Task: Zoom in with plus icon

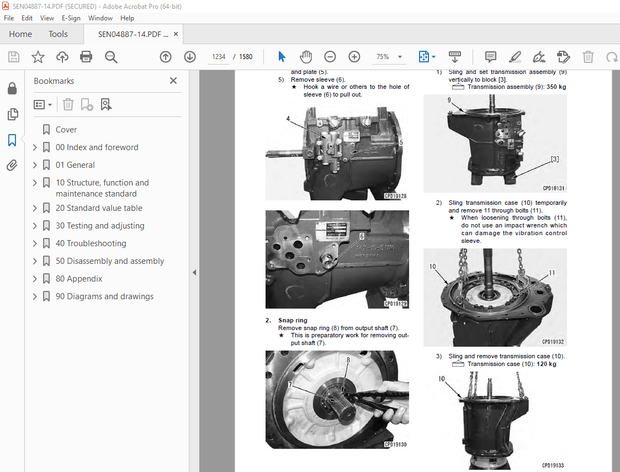Action: click(x=354, y=57)
